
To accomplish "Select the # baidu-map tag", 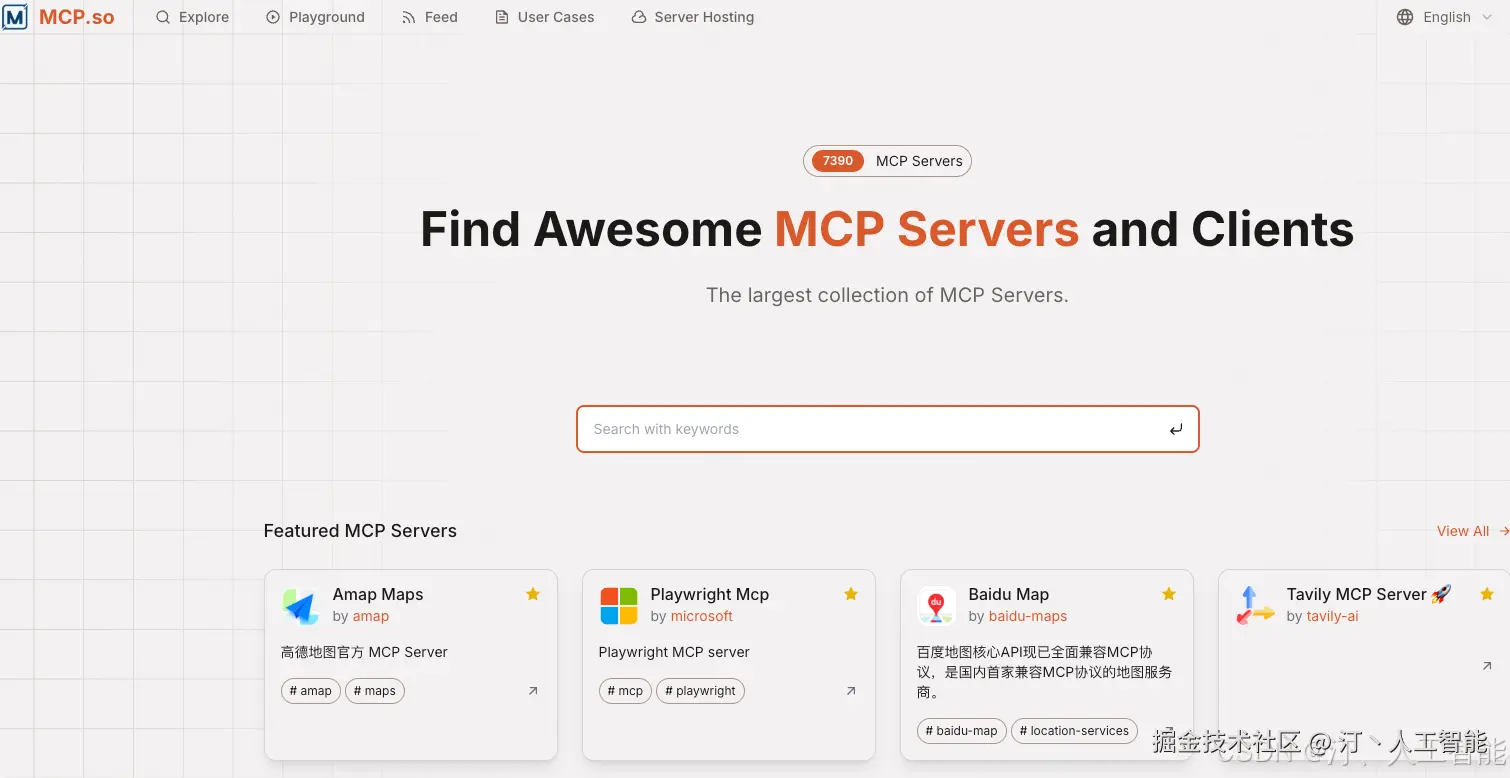I will pyautogui.click(x=961, y=731).
